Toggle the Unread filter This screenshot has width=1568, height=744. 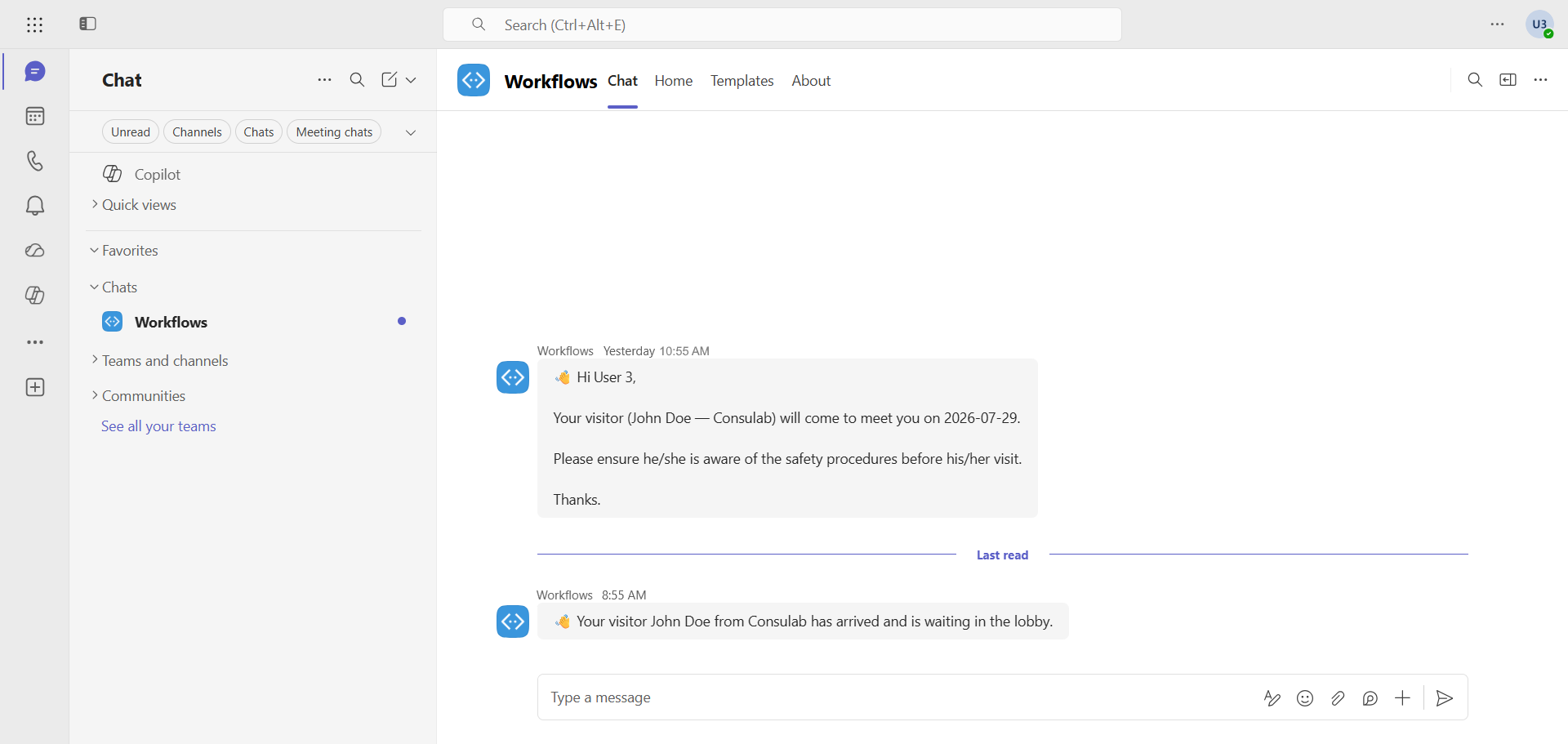pos(131,132)
